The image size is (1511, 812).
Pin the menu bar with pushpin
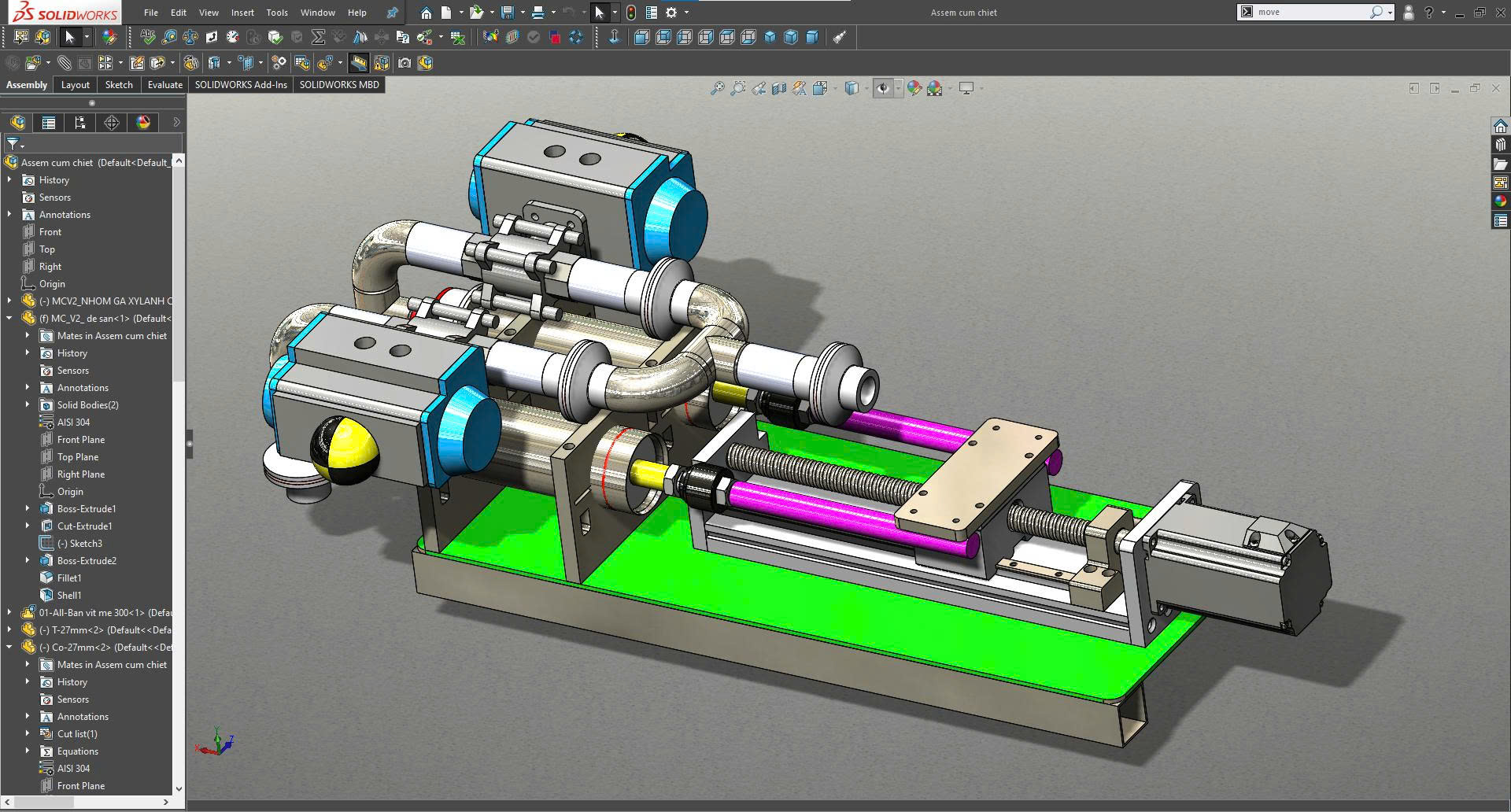(x=392, y=13)
